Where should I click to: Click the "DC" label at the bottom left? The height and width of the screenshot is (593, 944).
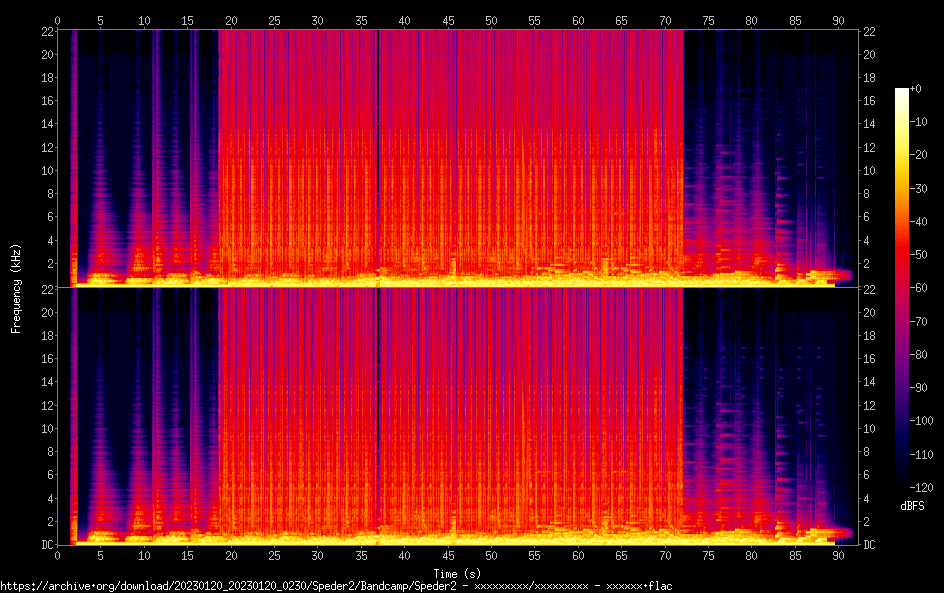click(46, 544)
